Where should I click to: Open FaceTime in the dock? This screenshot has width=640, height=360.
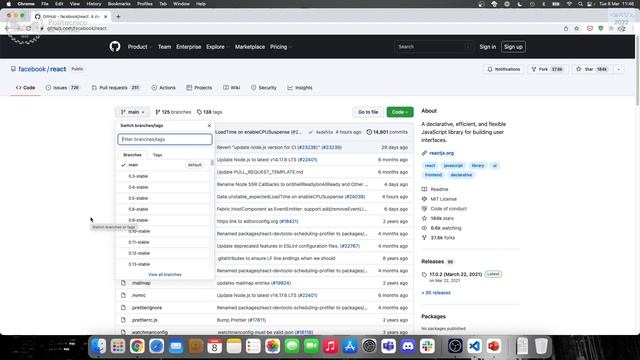pos(311,346)
